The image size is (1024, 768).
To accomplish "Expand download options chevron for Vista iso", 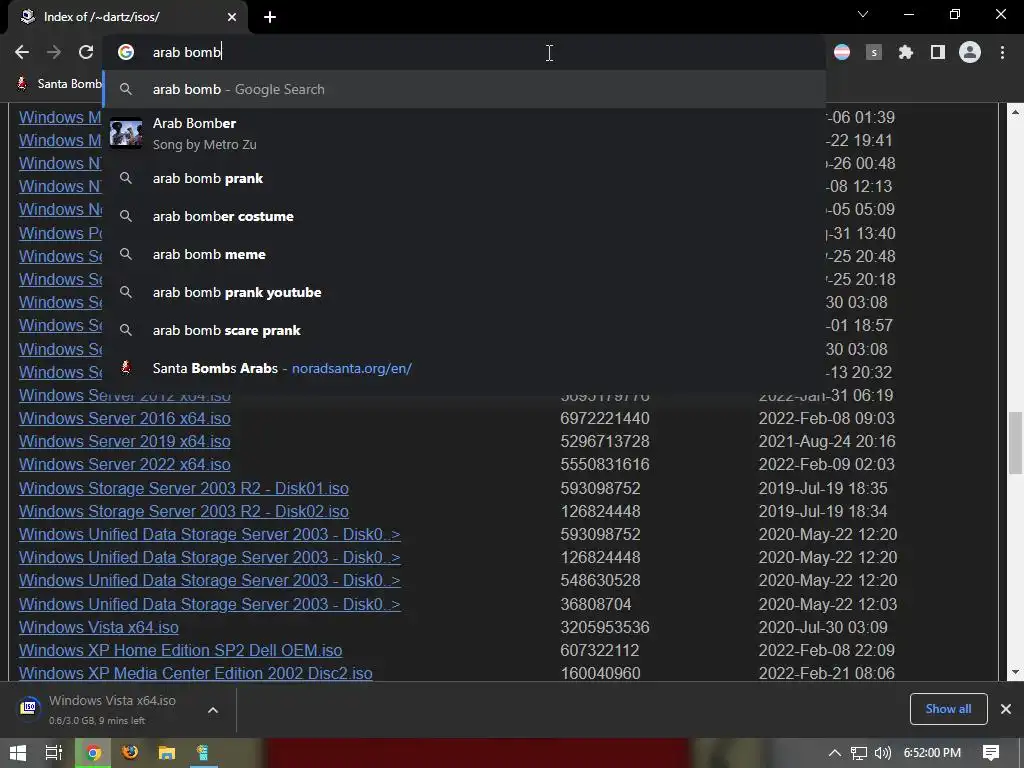I will (213, 710).
